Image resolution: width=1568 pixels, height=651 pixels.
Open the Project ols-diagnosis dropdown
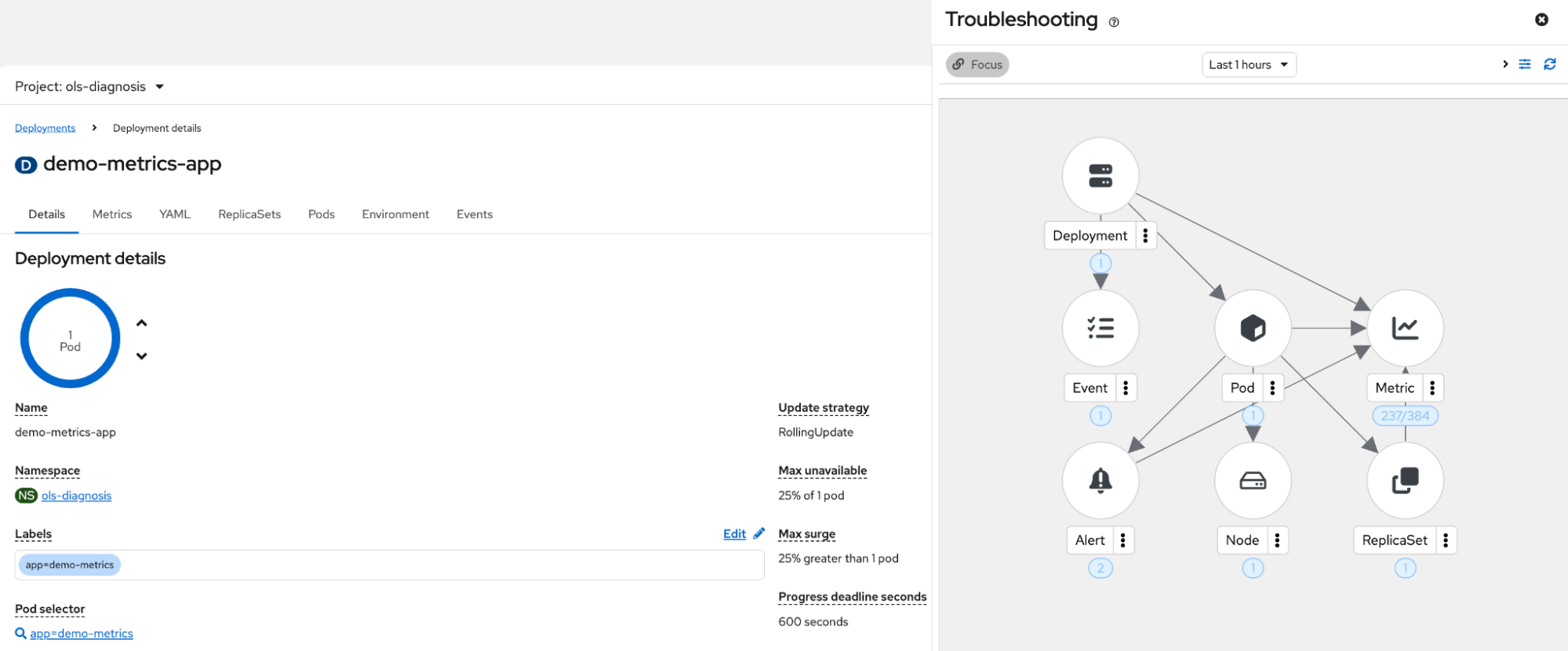89,86
